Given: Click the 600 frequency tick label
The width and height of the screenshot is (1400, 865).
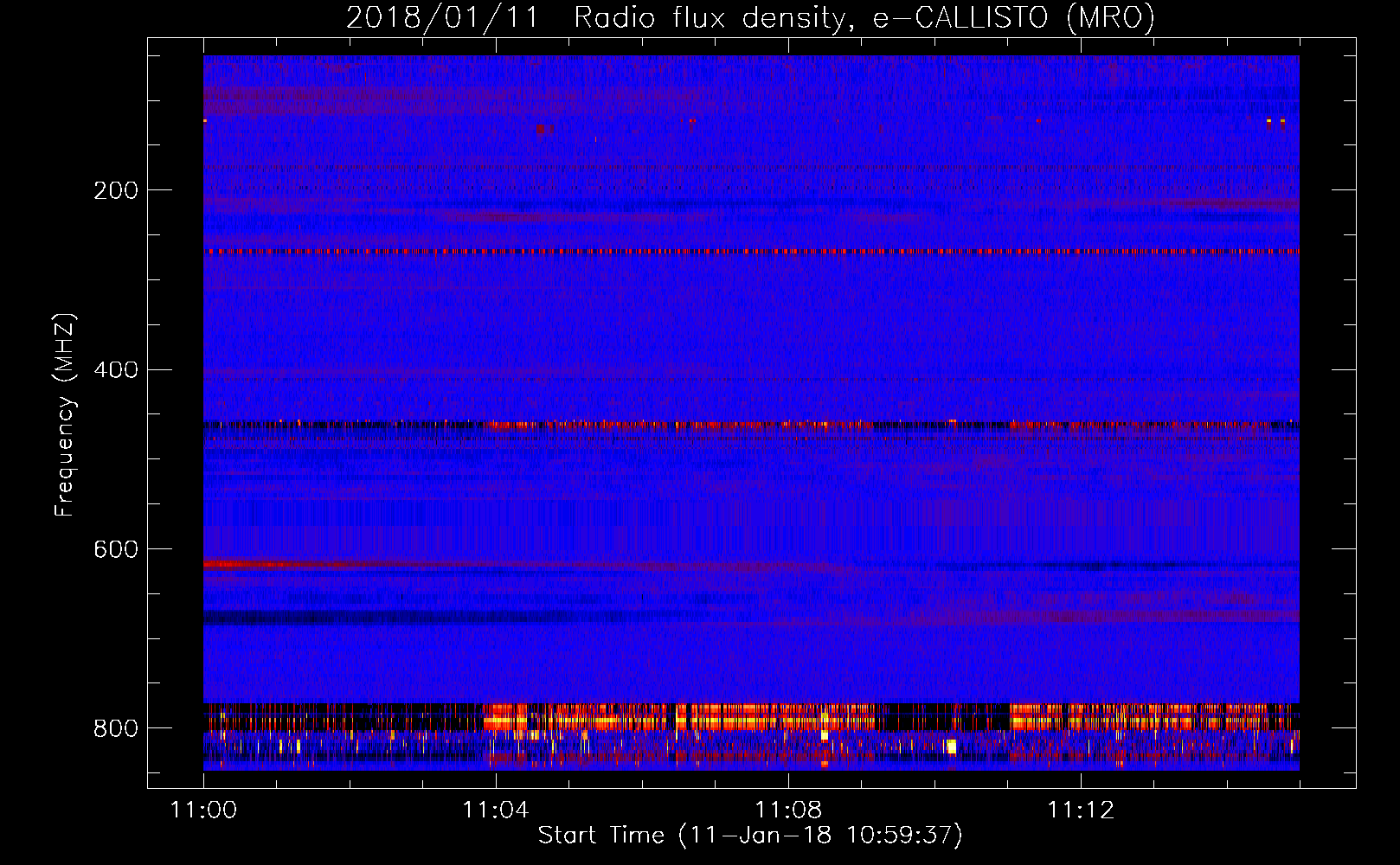Looking at the screenshot, I should (115, 550).
